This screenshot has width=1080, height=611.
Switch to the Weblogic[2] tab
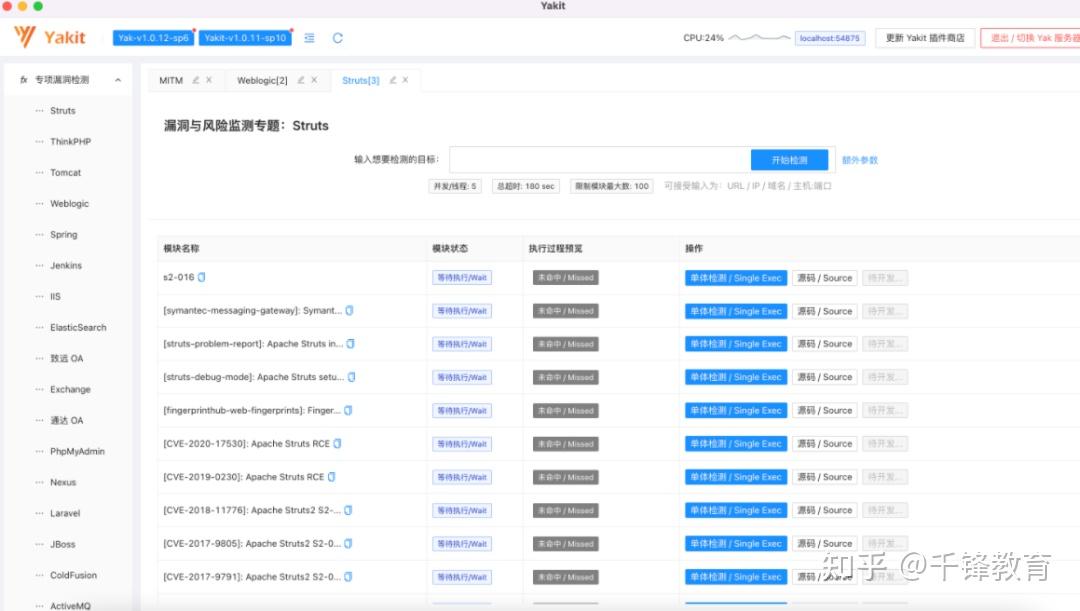tap(262, 80)
